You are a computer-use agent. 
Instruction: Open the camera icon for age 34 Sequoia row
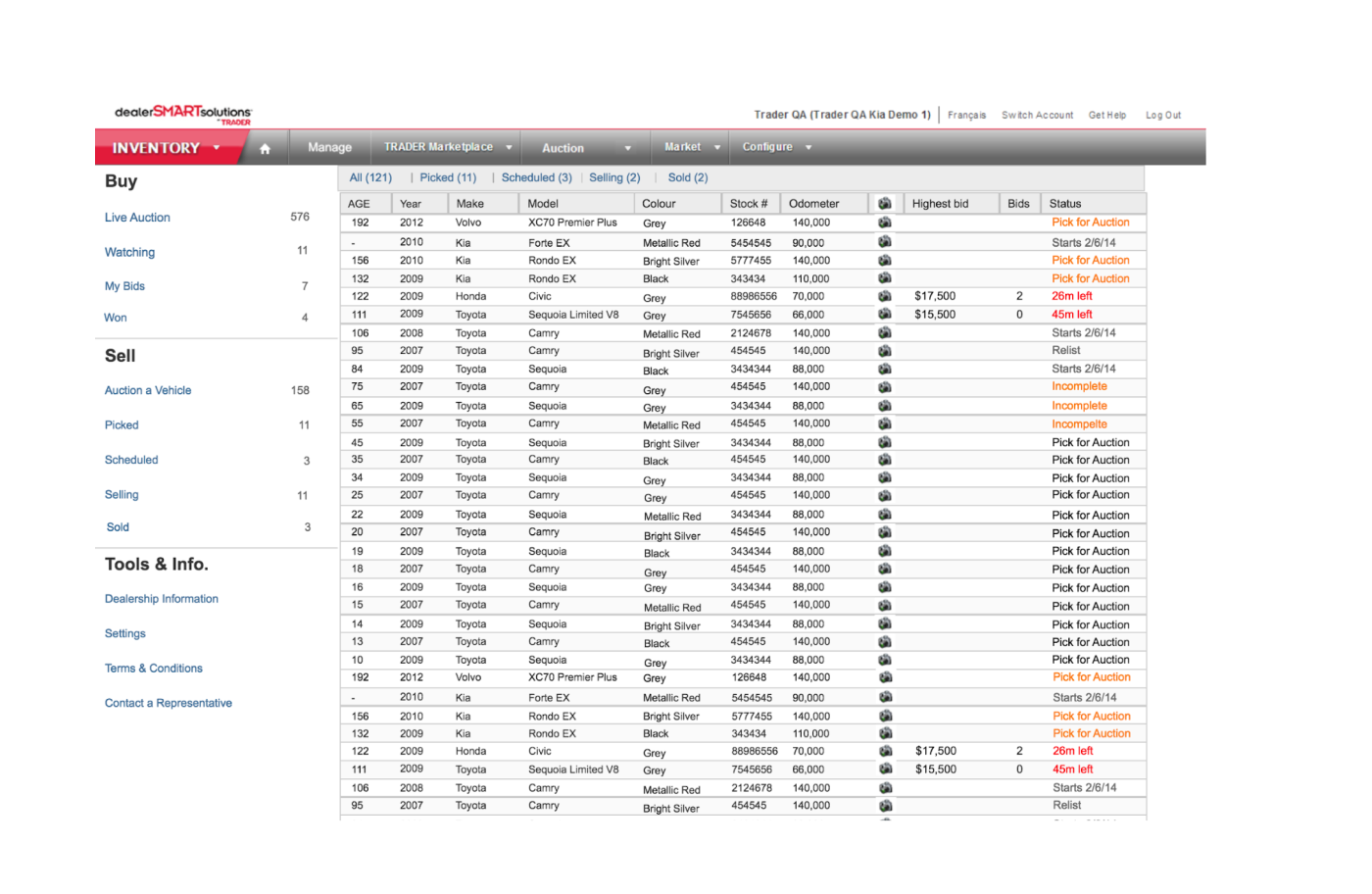click(x=885, y=477)
